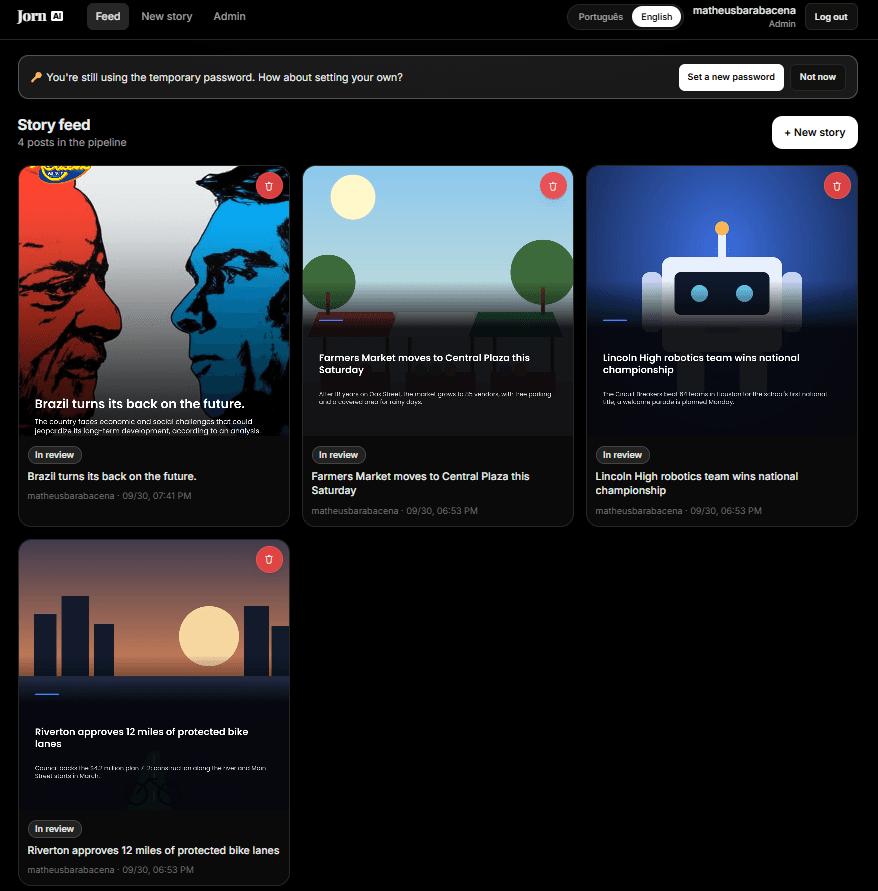Delete the Riverton bike lanes story
This screenshot has width=878, height=891.
coord(269,560)
